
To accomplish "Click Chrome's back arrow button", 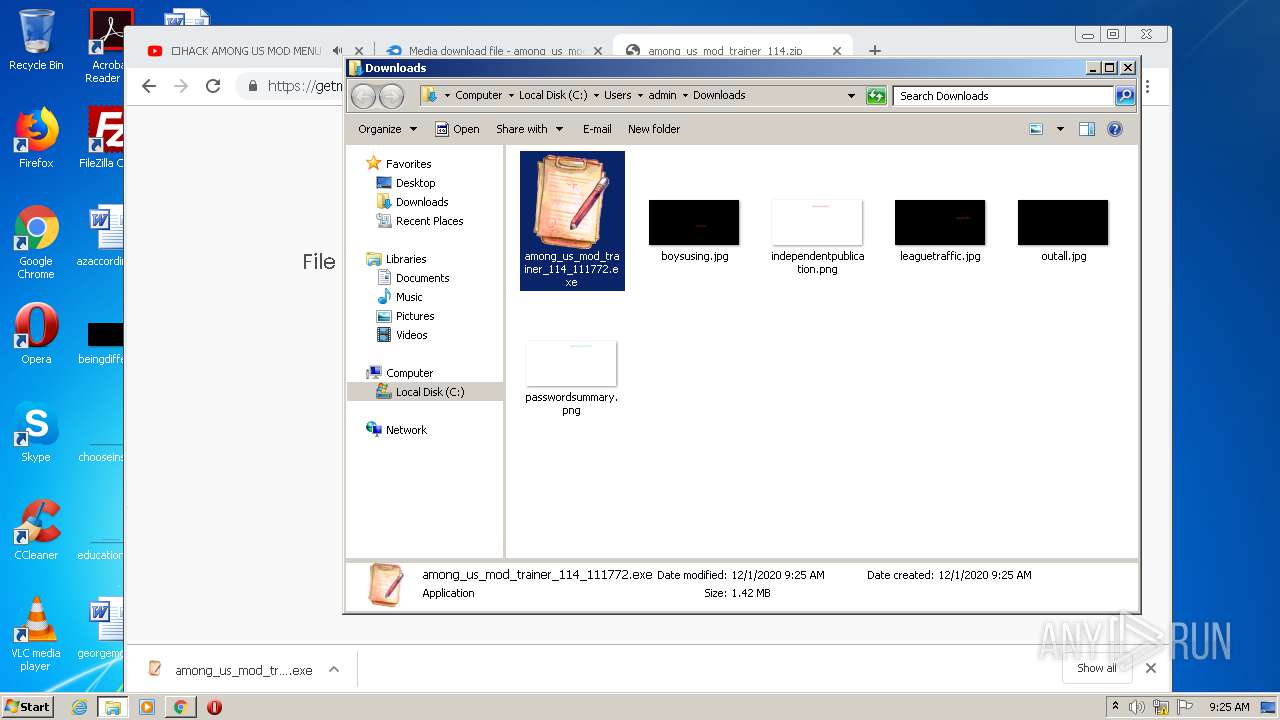I will click(x=149, y=86).
